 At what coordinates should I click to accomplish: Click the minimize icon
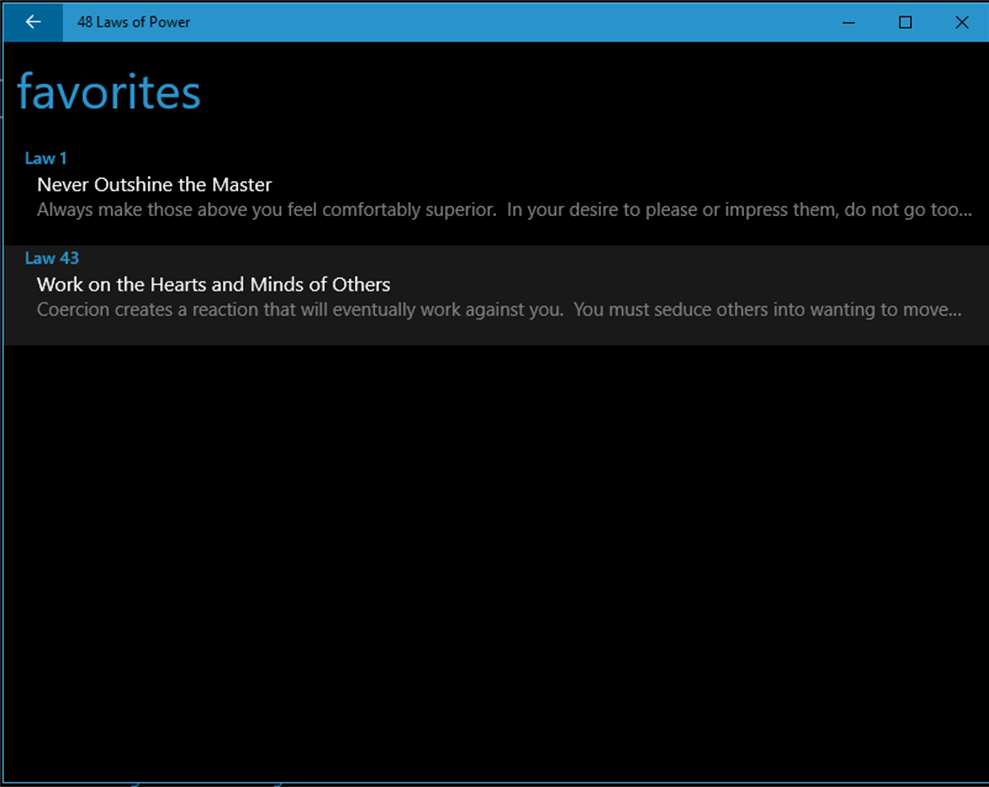click(x=848, y=21)
